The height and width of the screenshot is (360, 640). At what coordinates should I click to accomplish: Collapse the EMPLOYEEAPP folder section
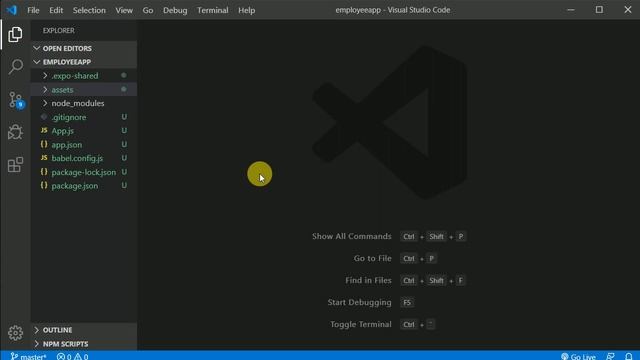click(x=37, y=62)
